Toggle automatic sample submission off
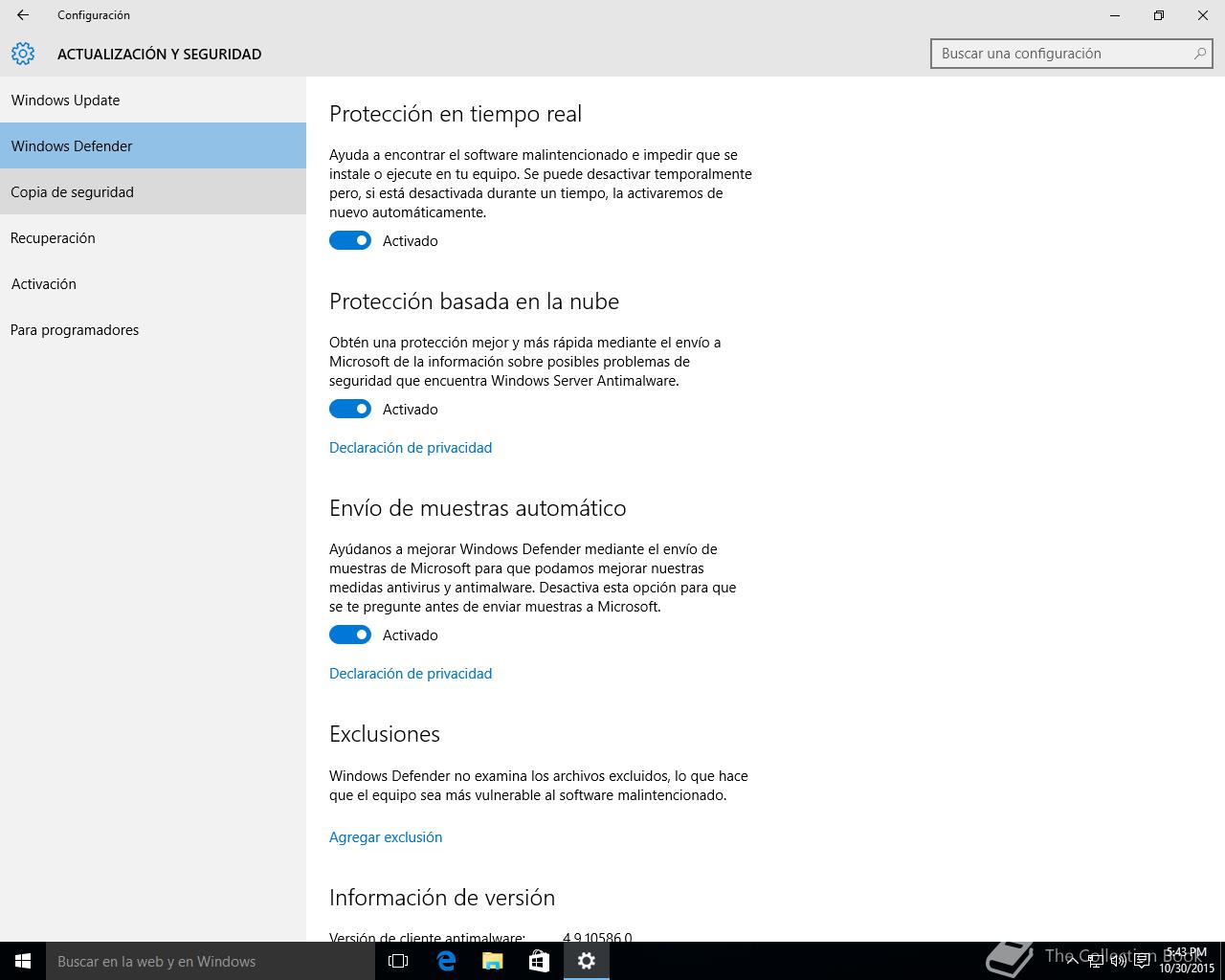 click(350, 635)
